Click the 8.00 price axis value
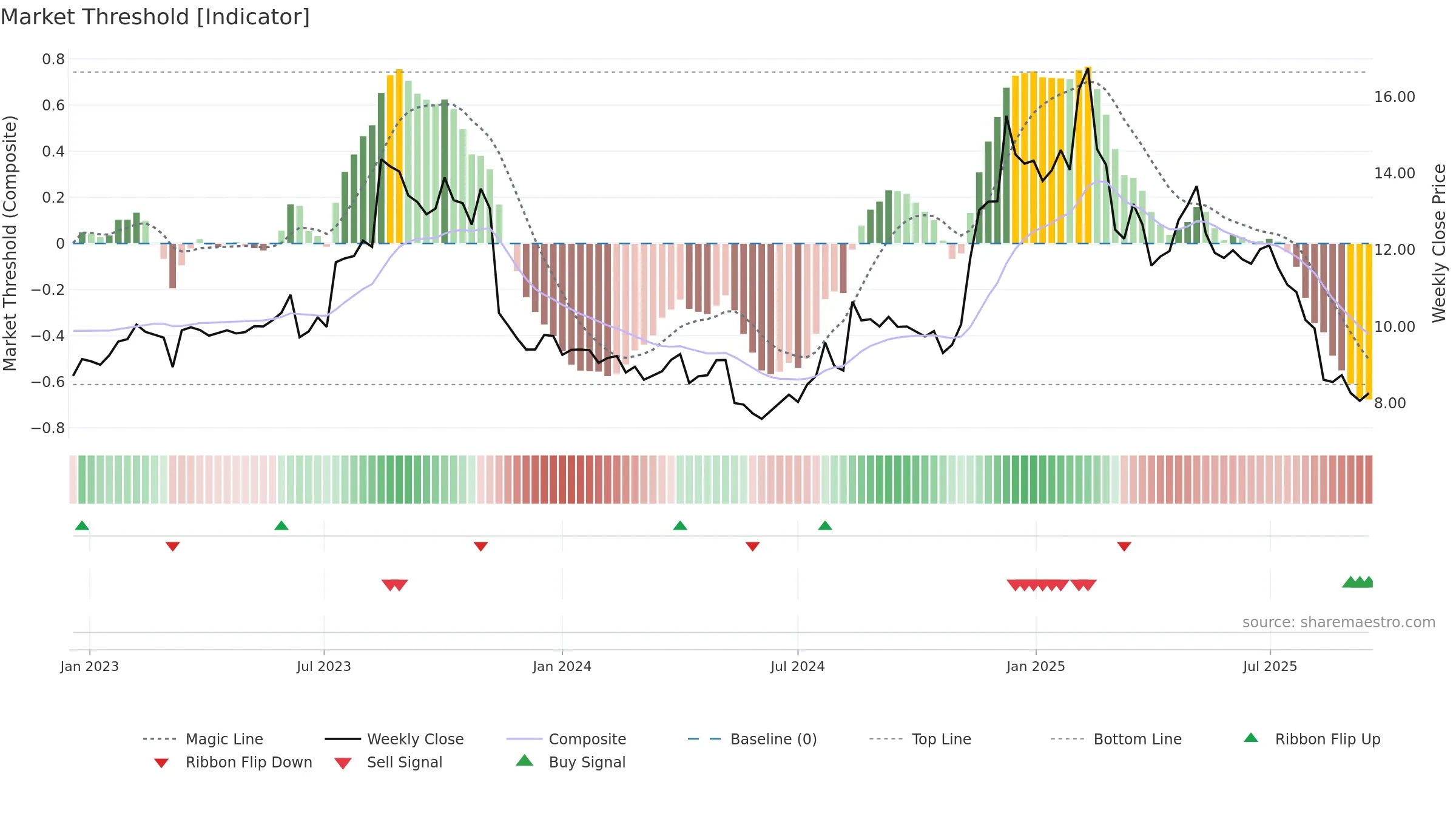The image size is (1456, 819). (1390, 403)
